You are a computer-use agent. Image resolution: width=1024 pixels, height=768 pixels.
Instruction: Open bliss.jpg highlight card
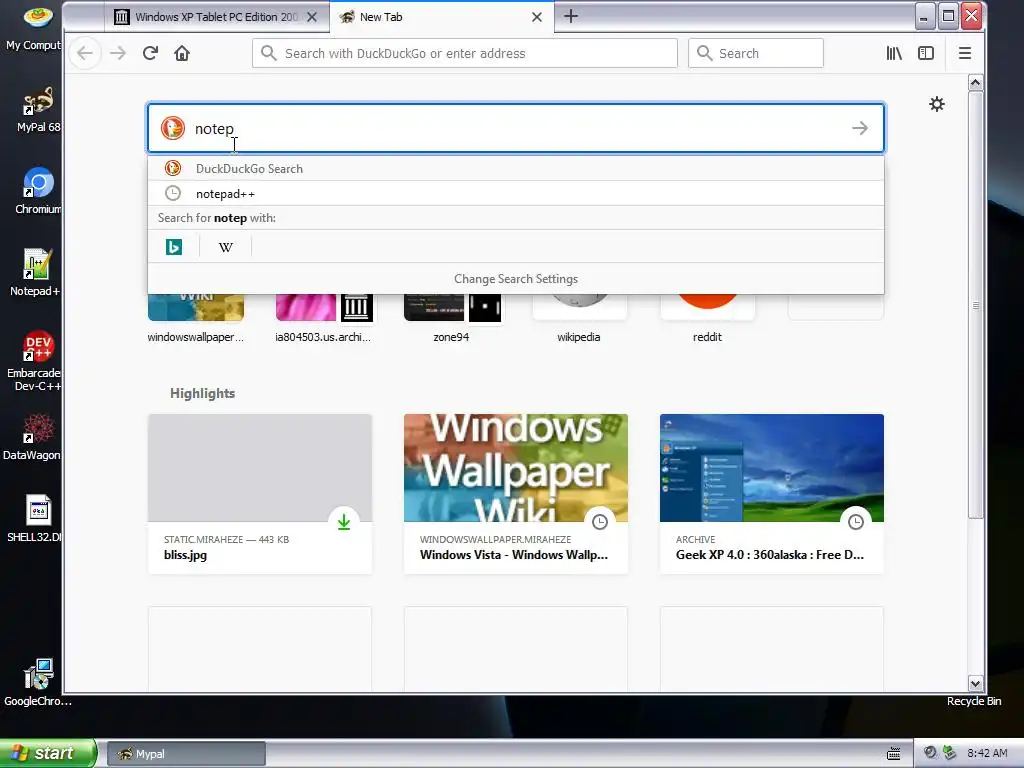[260, 494]
